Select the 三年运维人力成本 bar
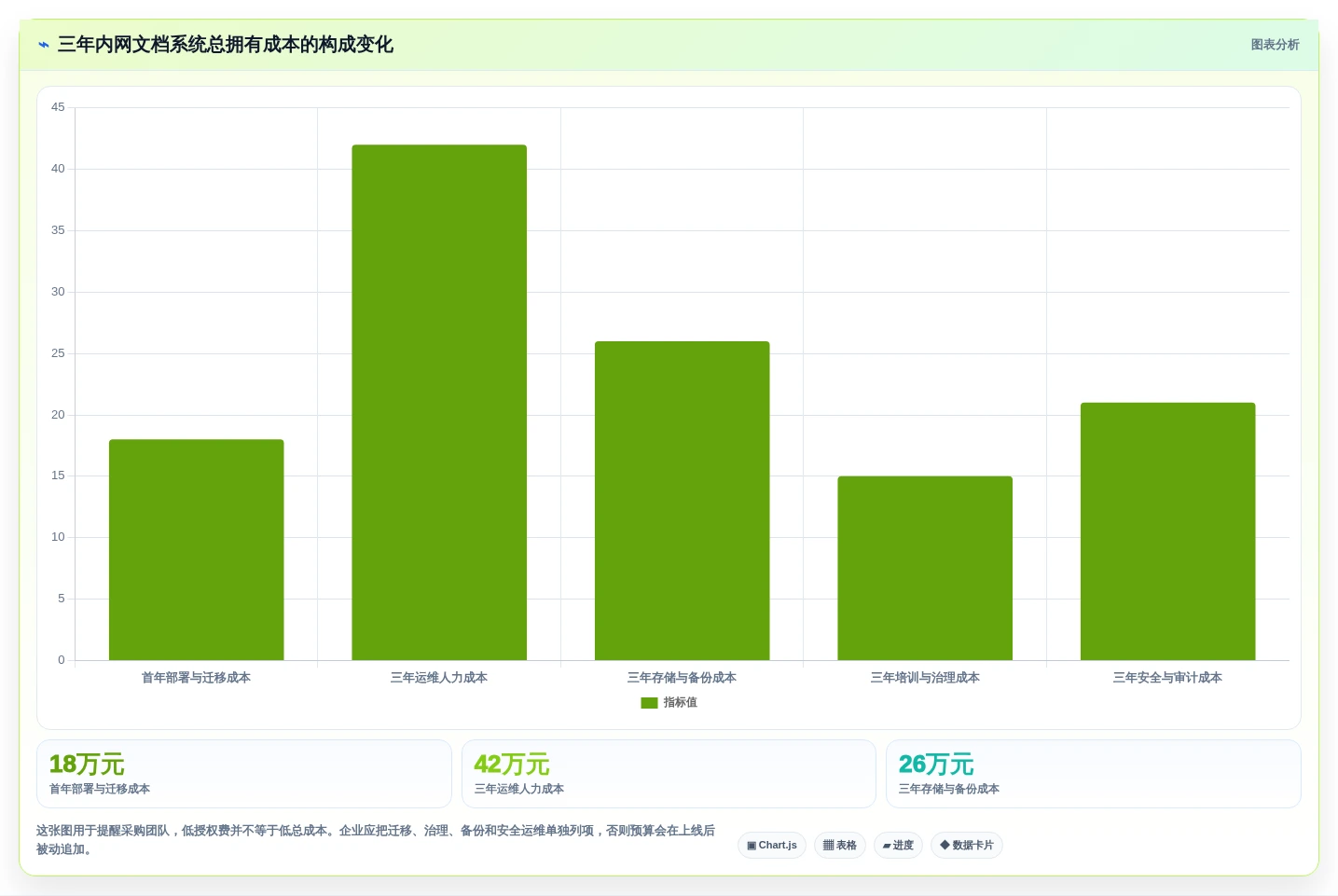 pos(439,403)
